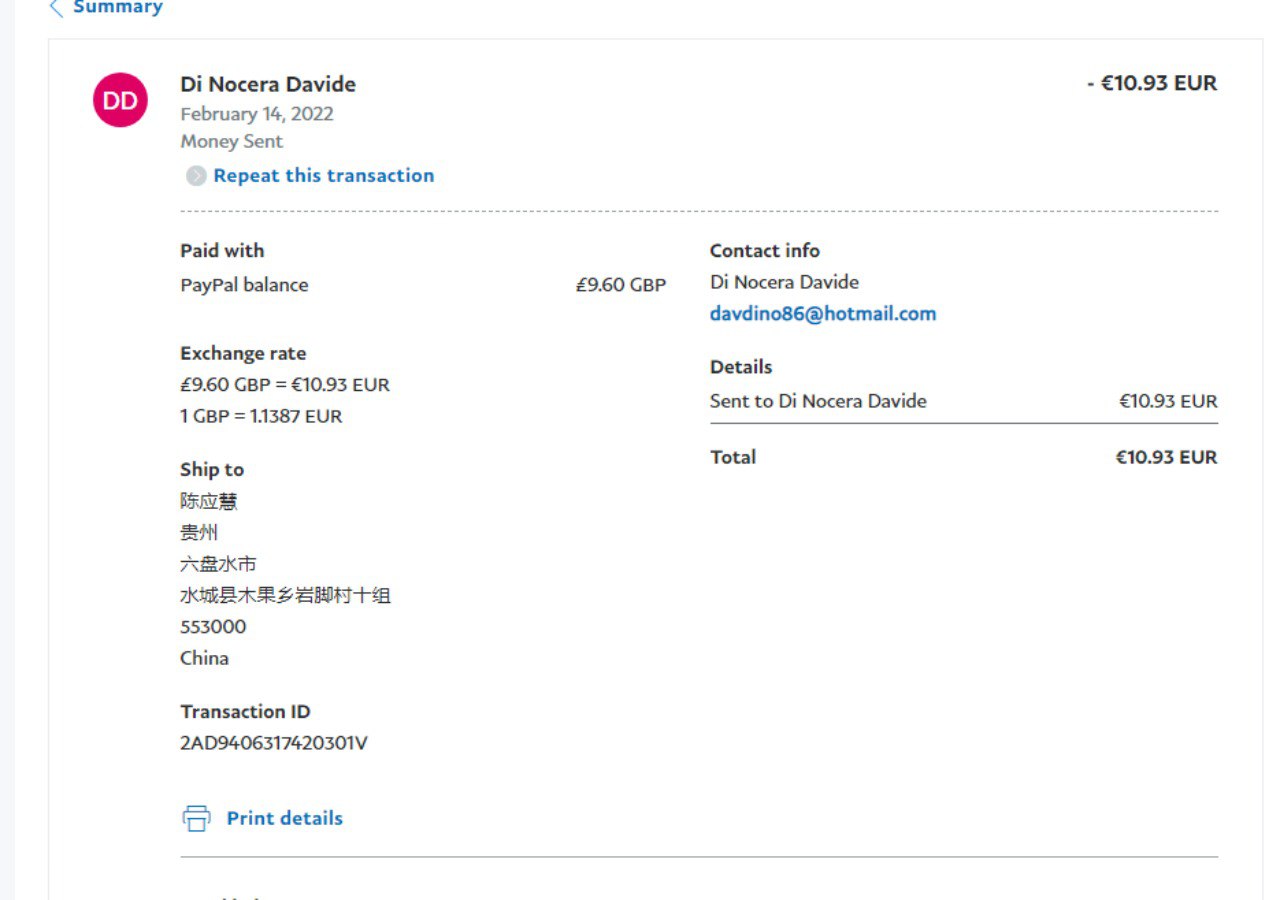Click the transaction ID 2AD9406317420301V

click(273, 743)
